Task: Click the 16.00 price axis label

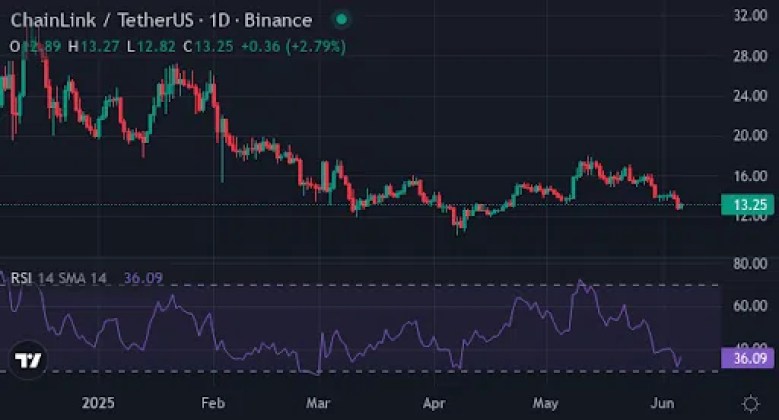Action: coord(748,176)
